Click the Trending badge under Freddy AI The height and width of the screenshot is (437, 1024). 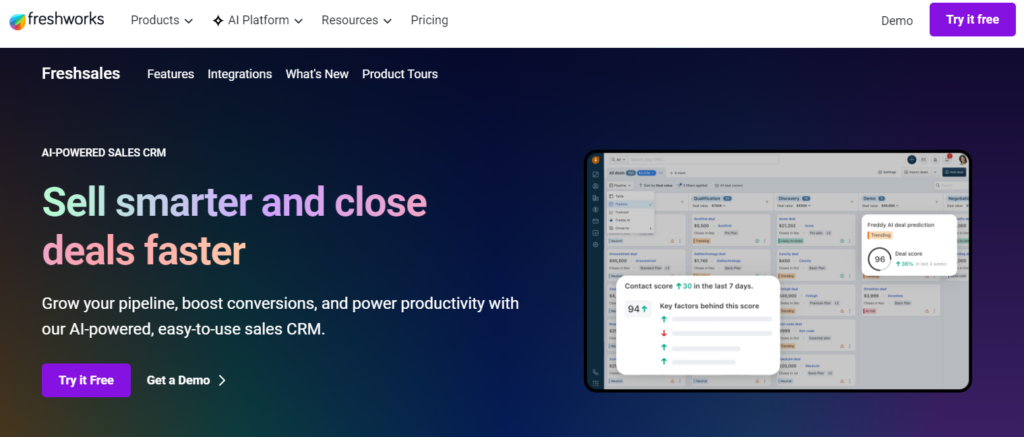[x=880, y=235]
